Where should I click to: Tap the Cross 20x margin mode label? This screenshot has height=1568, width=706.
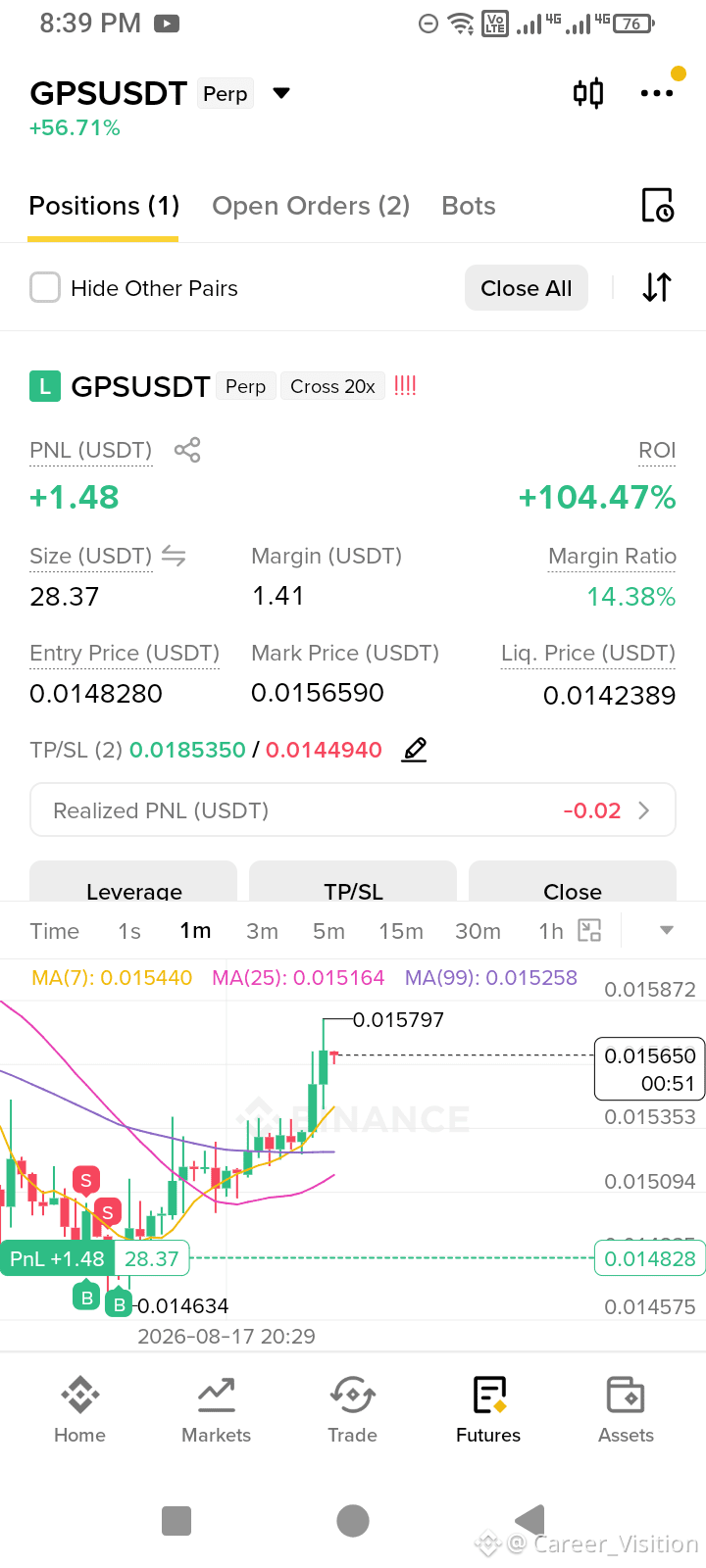pyautogui.click(x=332, y=386)
